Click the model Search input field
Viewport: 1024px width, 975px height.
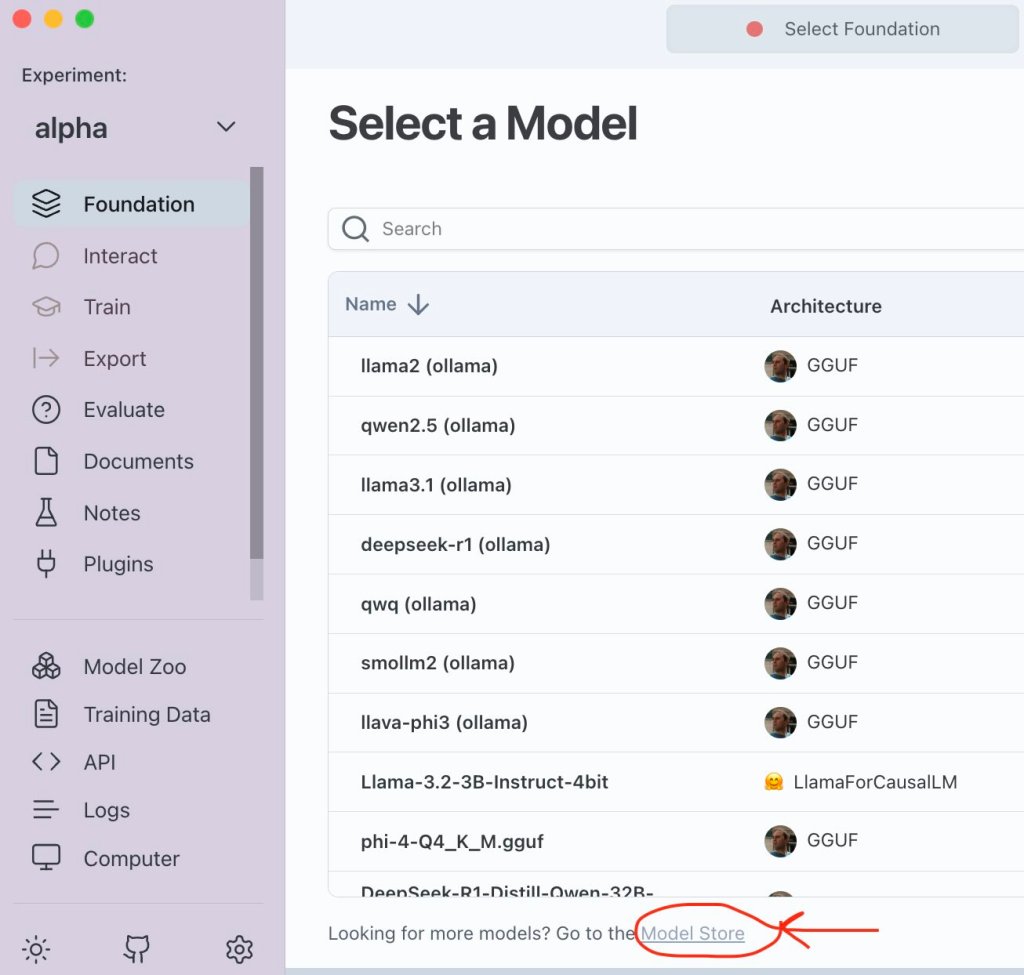pyautogui.click(x=680, y=229)
